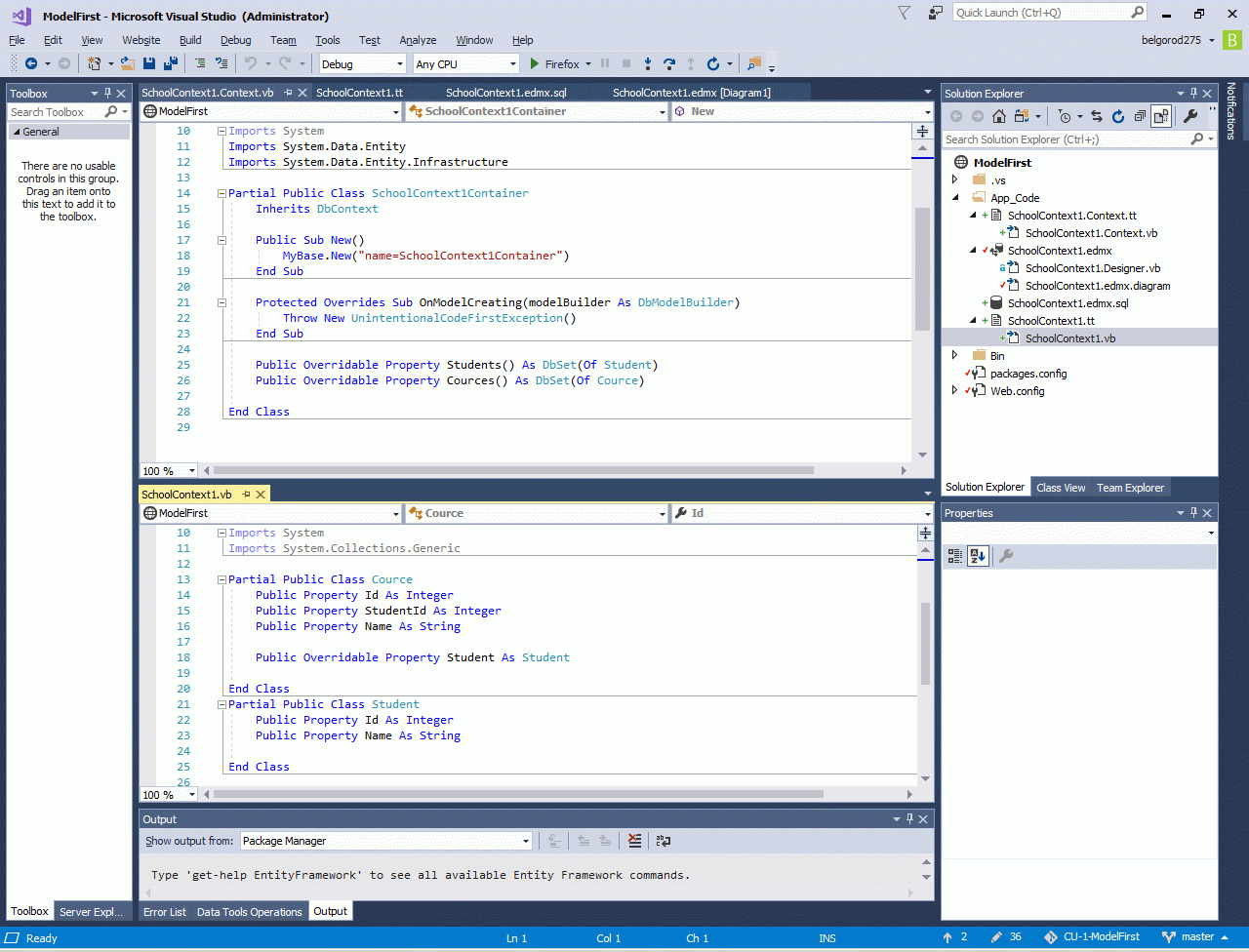Toggle auto-hide pin on Output panel

(x=910, y=819)
